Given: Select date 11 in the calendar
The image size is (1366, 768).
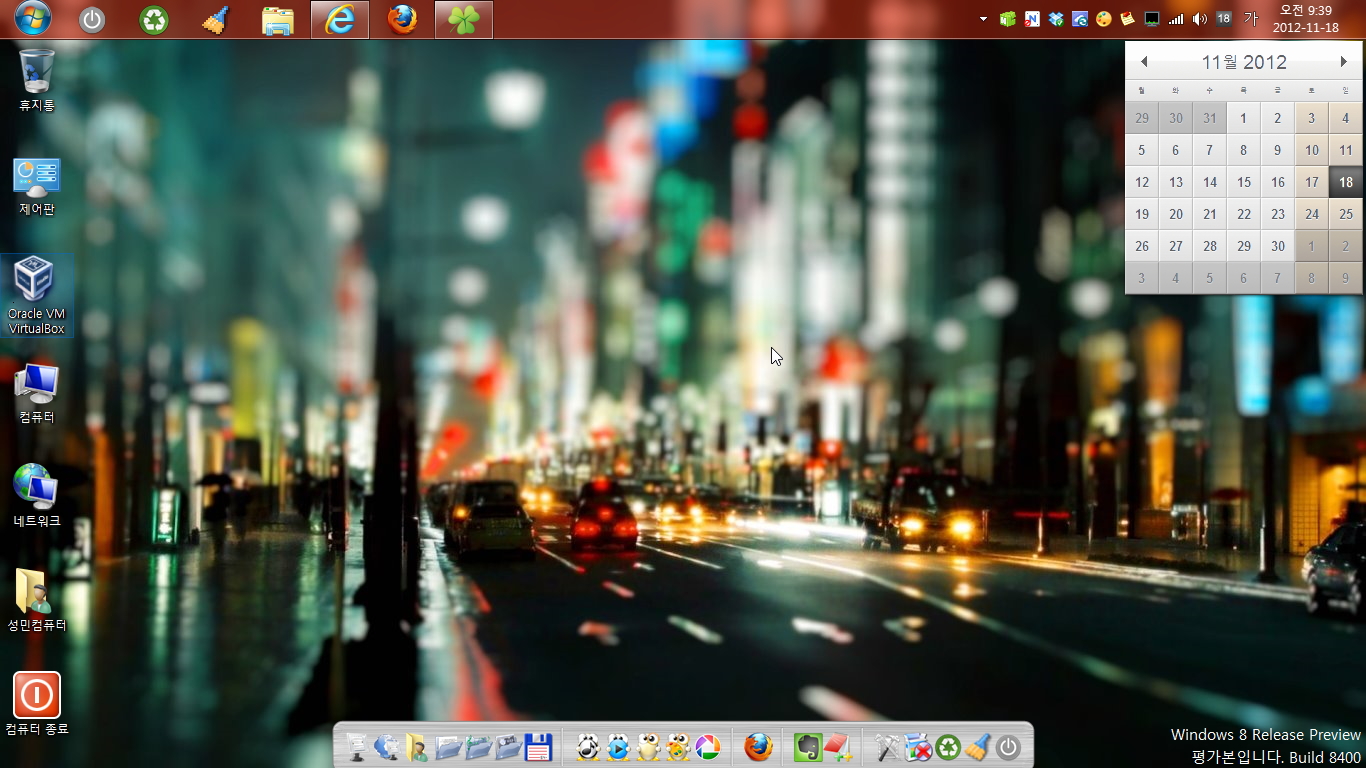Looking at the screenshot, I should pos(1346,150).
